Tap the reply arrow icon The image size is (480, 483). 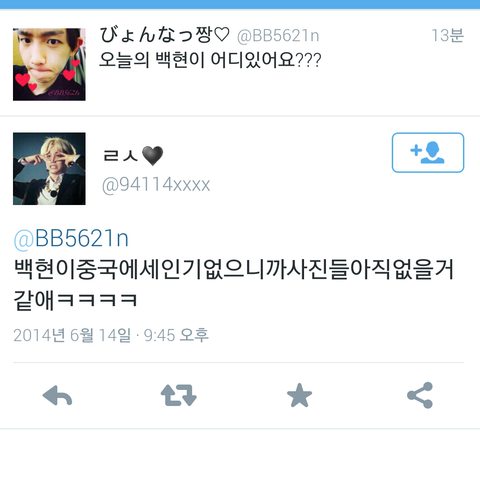pos(57,396)
